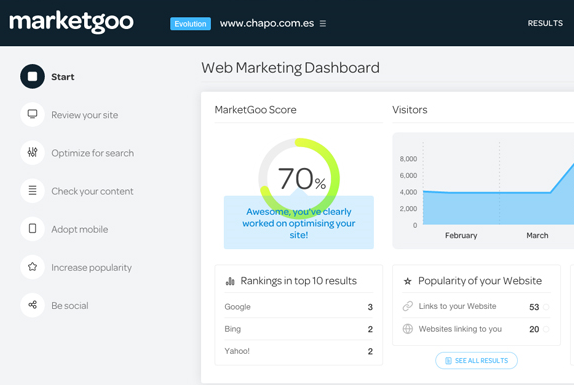Screen dimensions: 574x385
Task: Click the Increase popularity star icon
Action: 33,267
